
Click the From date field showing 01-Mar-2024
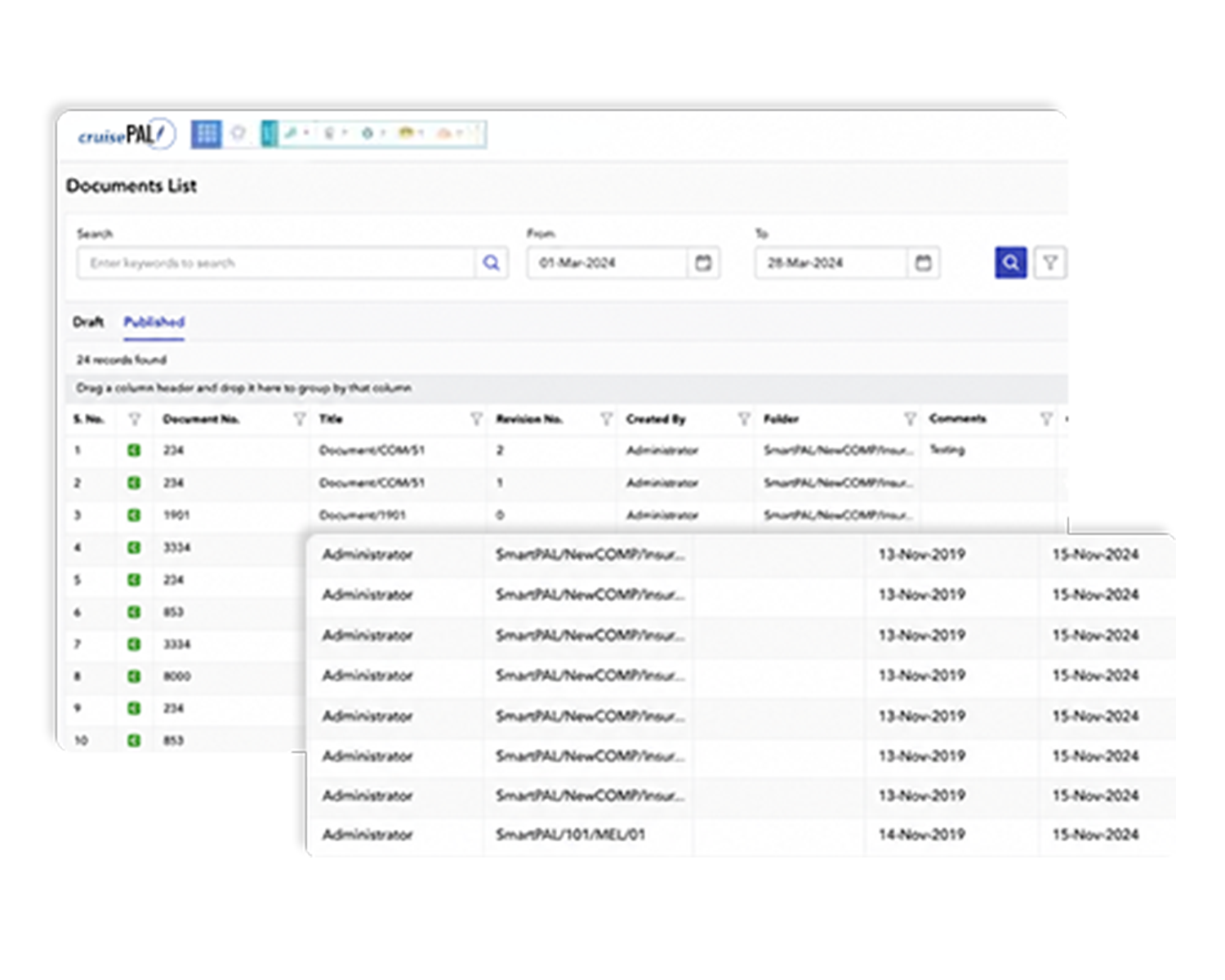(607, 263)
